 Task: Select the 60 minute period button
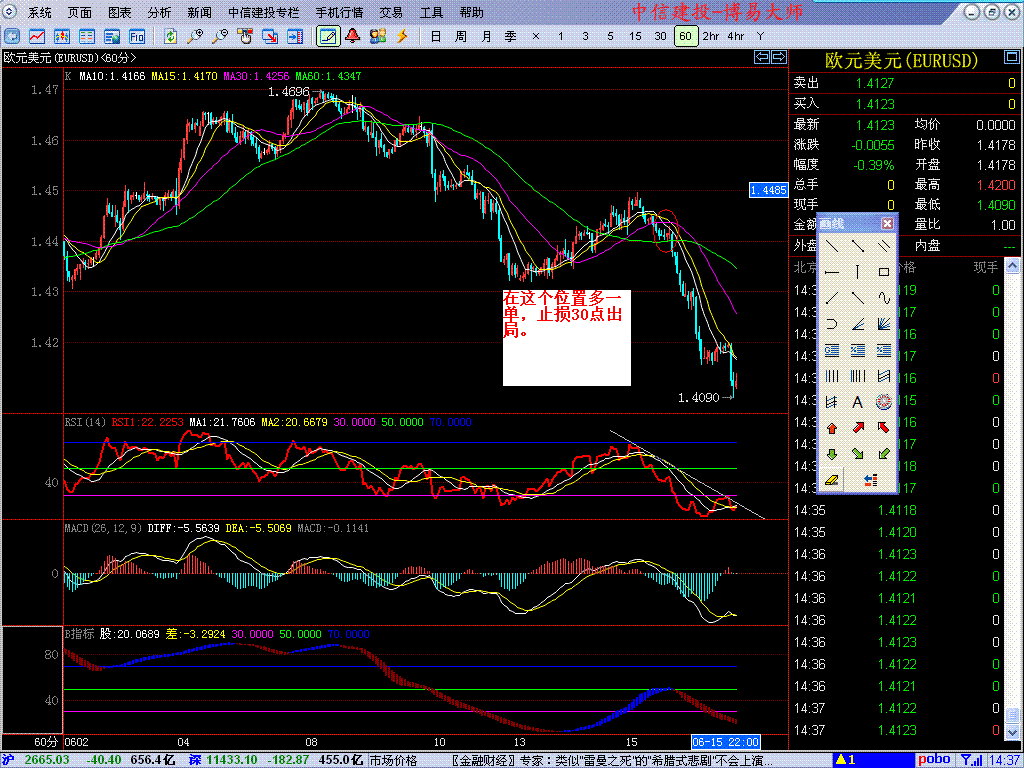(x=685, y=37)
